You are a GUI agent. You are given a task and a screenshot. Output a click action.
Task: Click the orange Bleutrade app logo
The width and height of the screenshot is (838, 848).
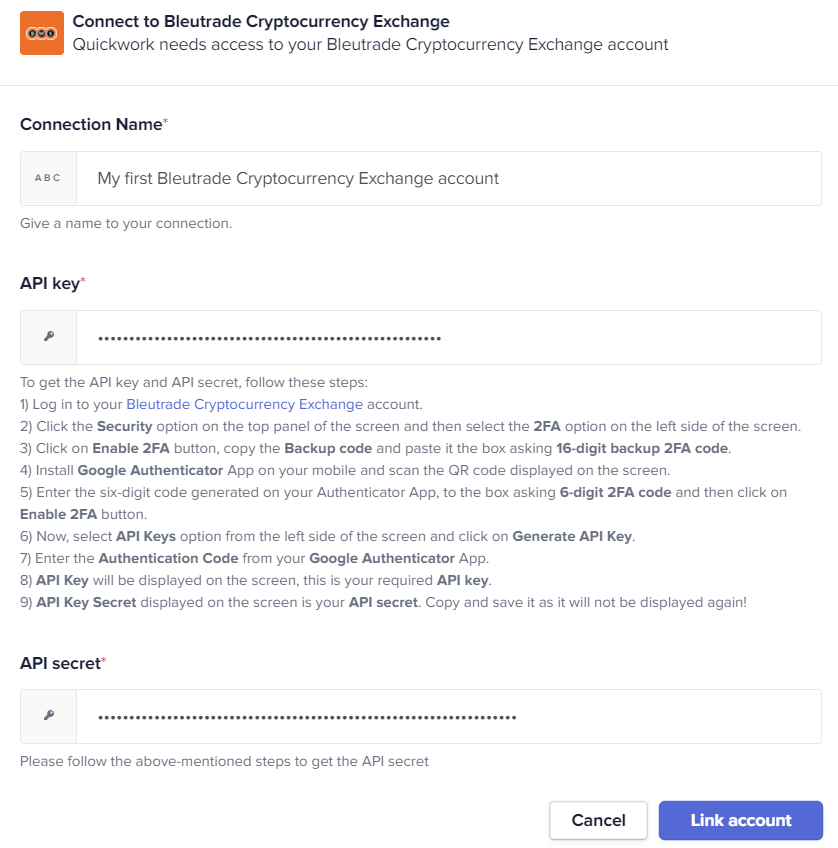(x=42, y=33)
